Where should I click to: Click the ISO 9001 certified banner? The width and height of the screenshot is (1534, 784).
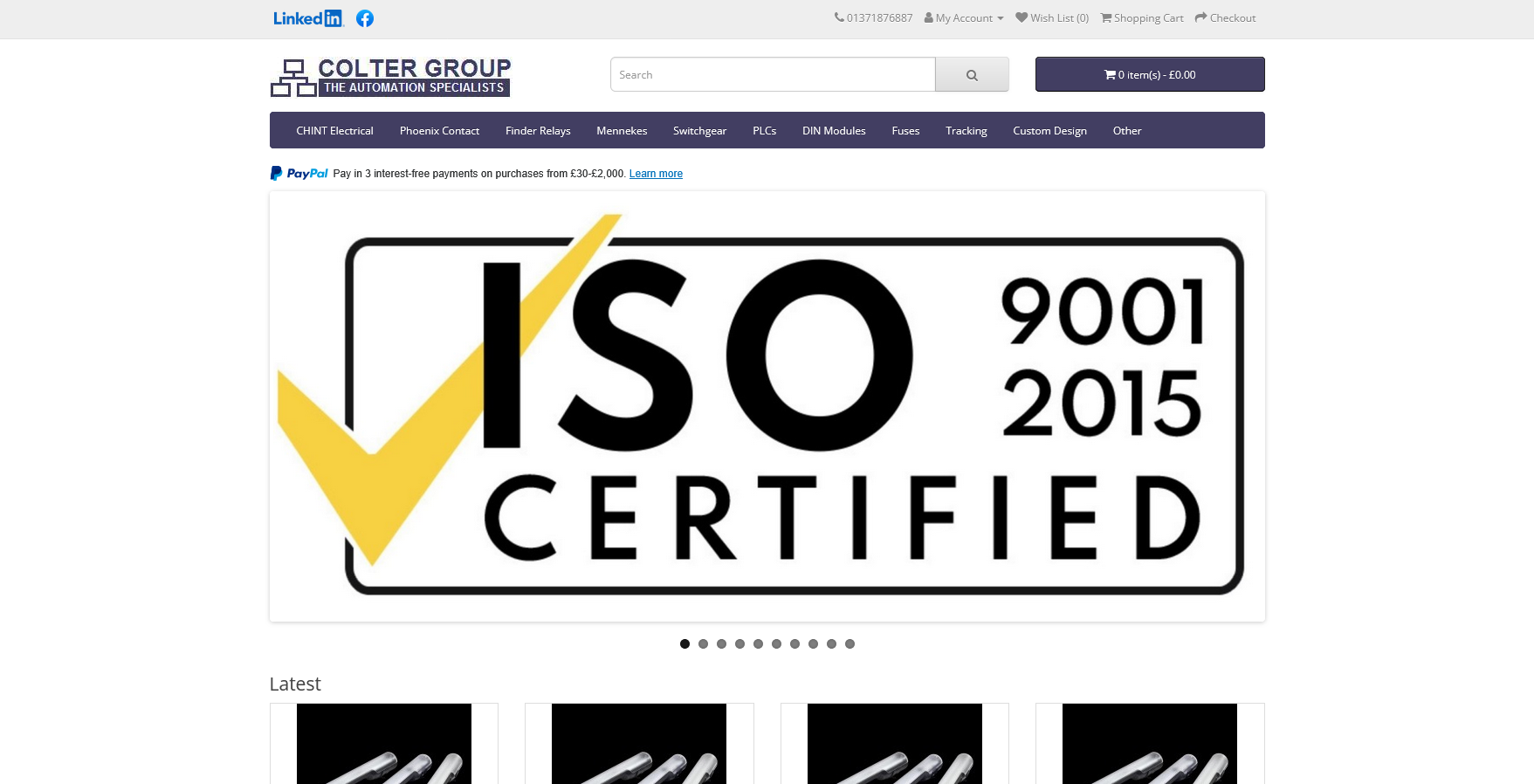[767, 406]
